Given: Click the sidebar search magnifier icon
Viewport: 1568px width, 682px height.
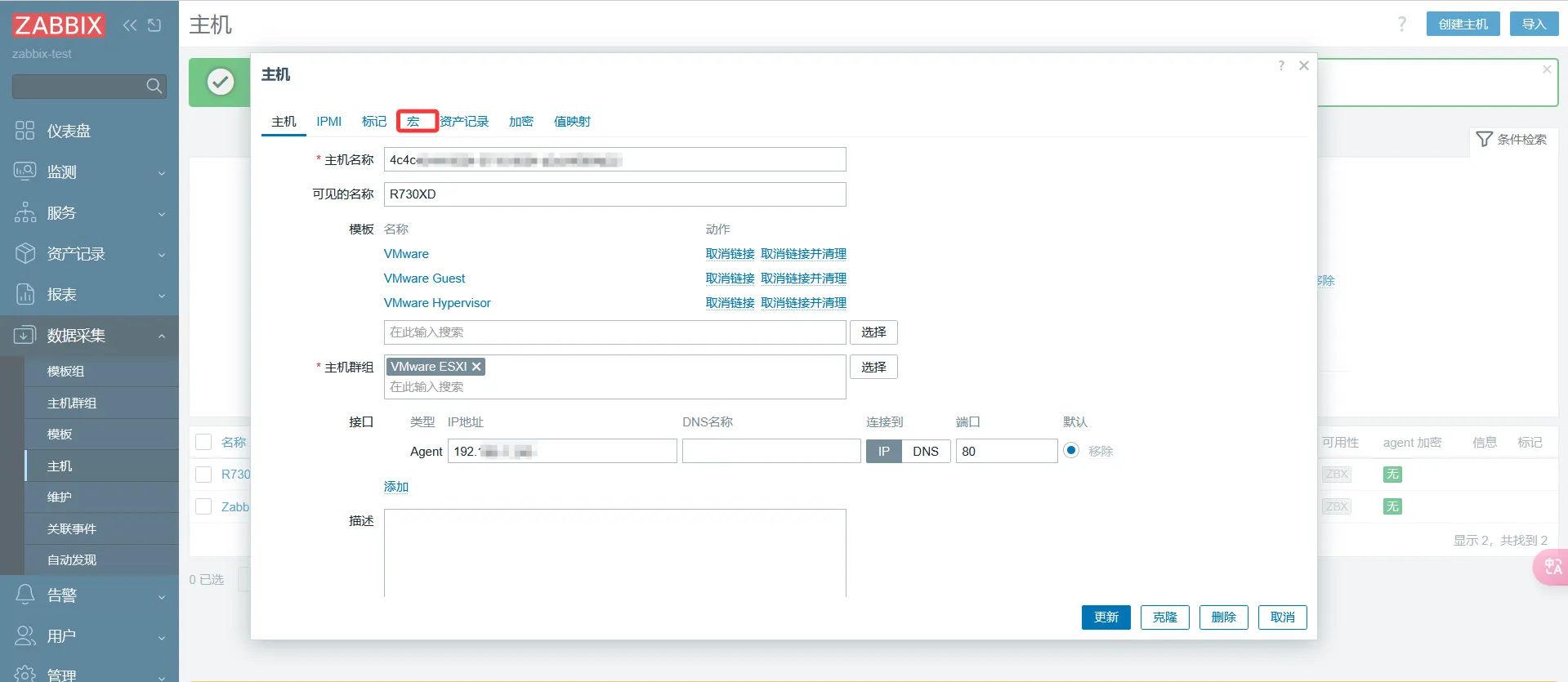Looking at the screenshot, I should coord(154,86).
